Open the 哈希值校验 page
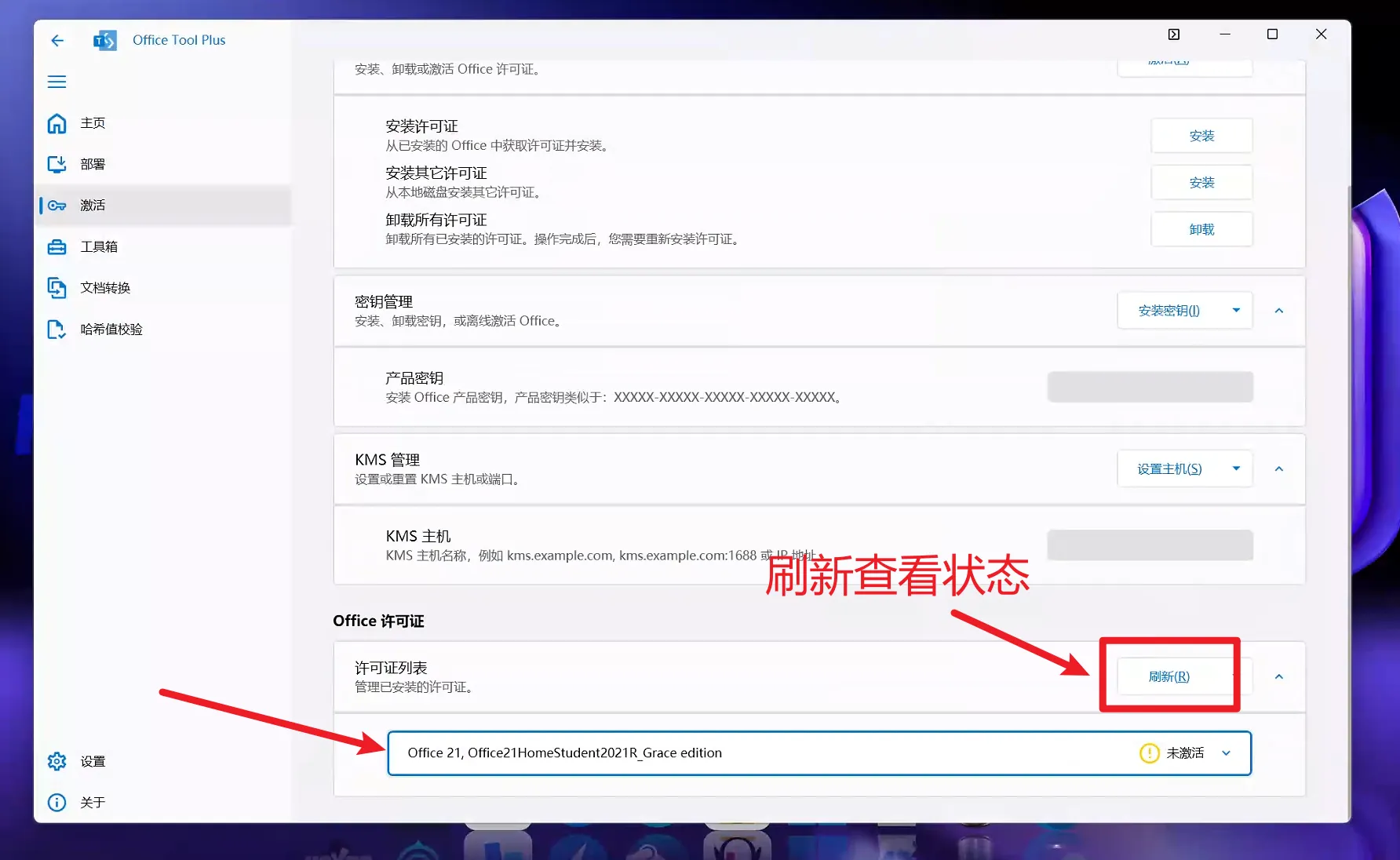The image size is (1400, 860). point(162,329)
